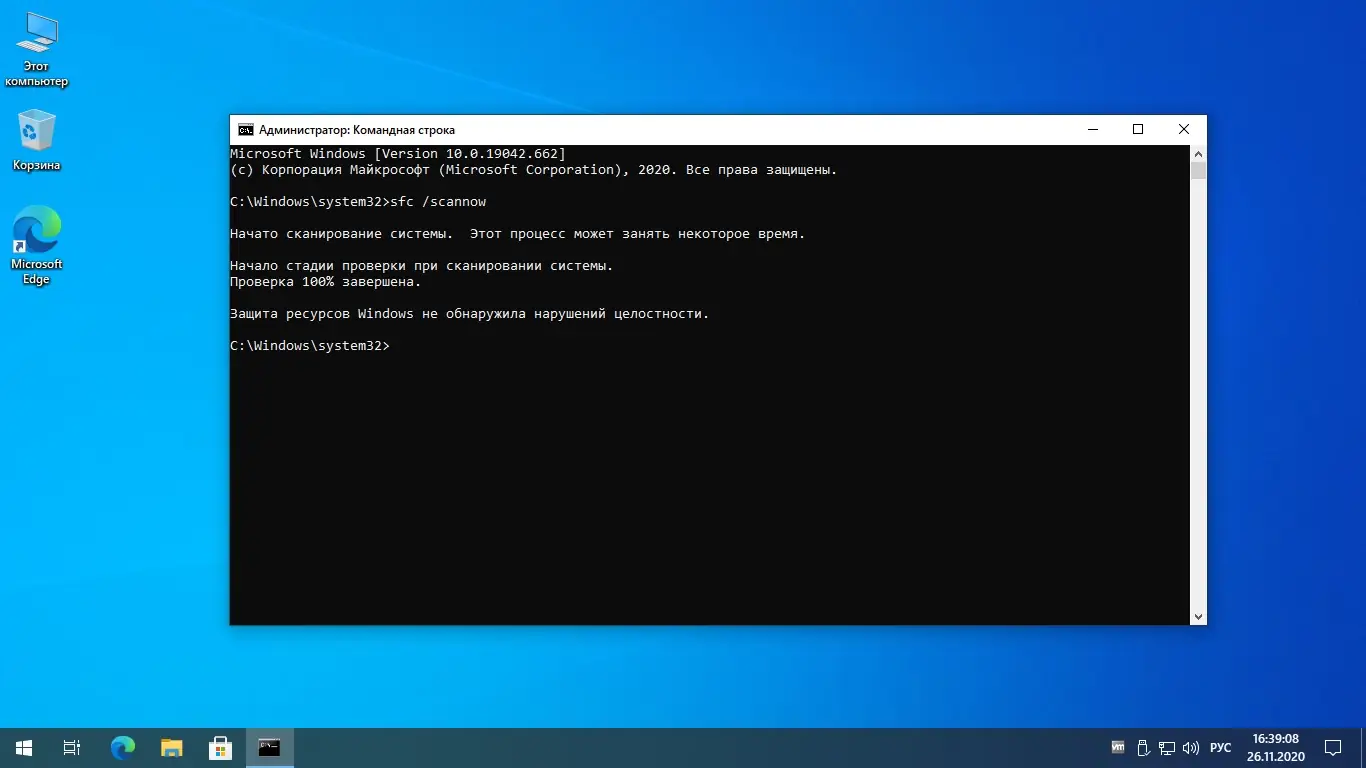Click the title 'Администратор: Командная строка'
1366x768 pixels.
357,130
